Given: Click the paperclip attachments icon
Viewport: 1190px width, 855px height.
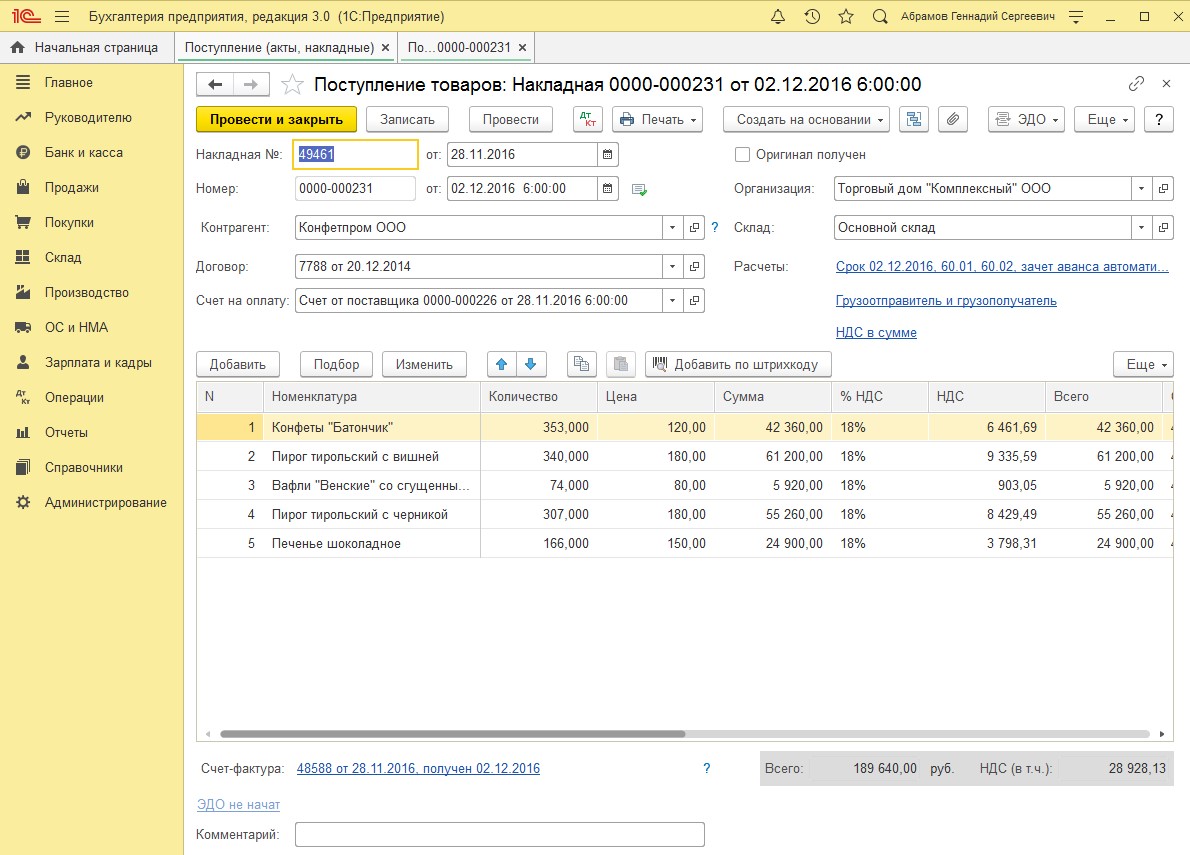Looking at the screenshot, I should [953, 119].
